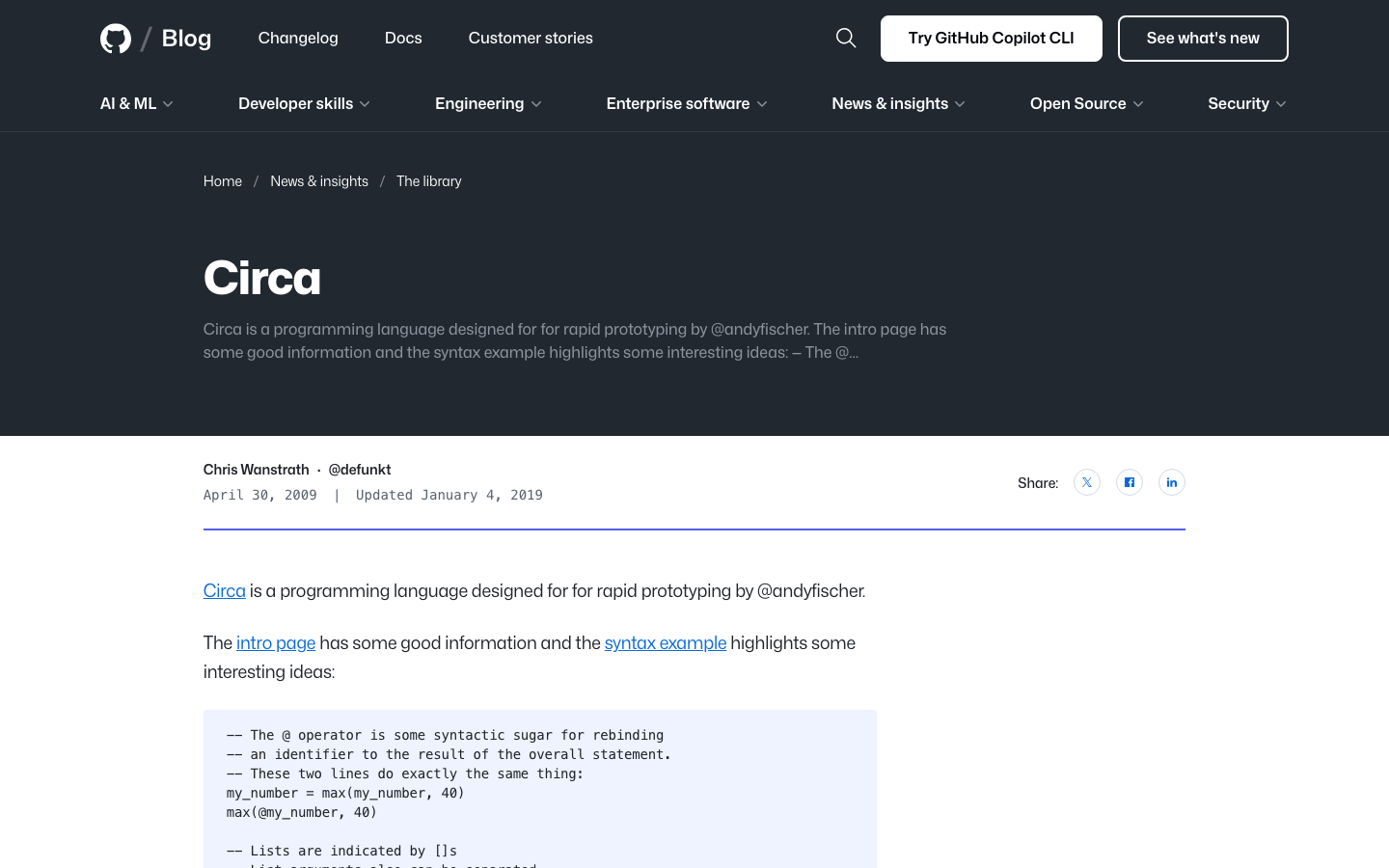Open the Changelog link

pyautogui.click(x=298, y=38)
